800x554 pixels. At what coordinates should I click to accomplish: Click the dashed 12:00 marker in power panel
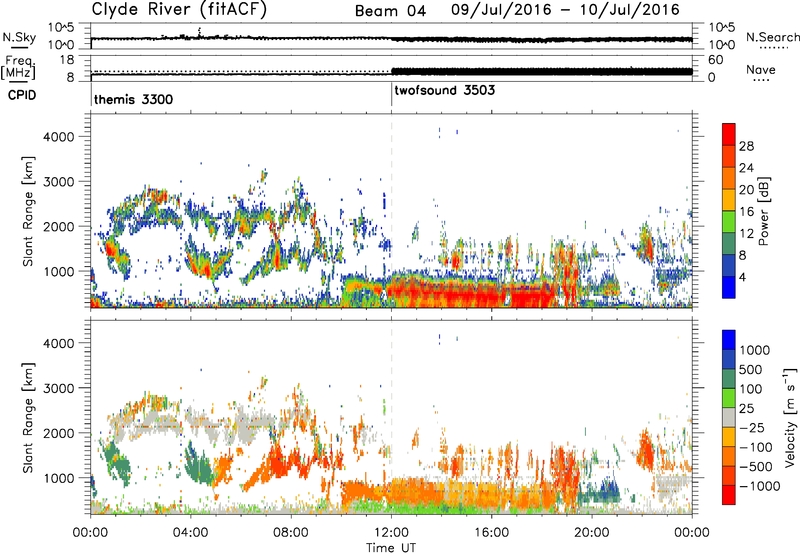391,210
